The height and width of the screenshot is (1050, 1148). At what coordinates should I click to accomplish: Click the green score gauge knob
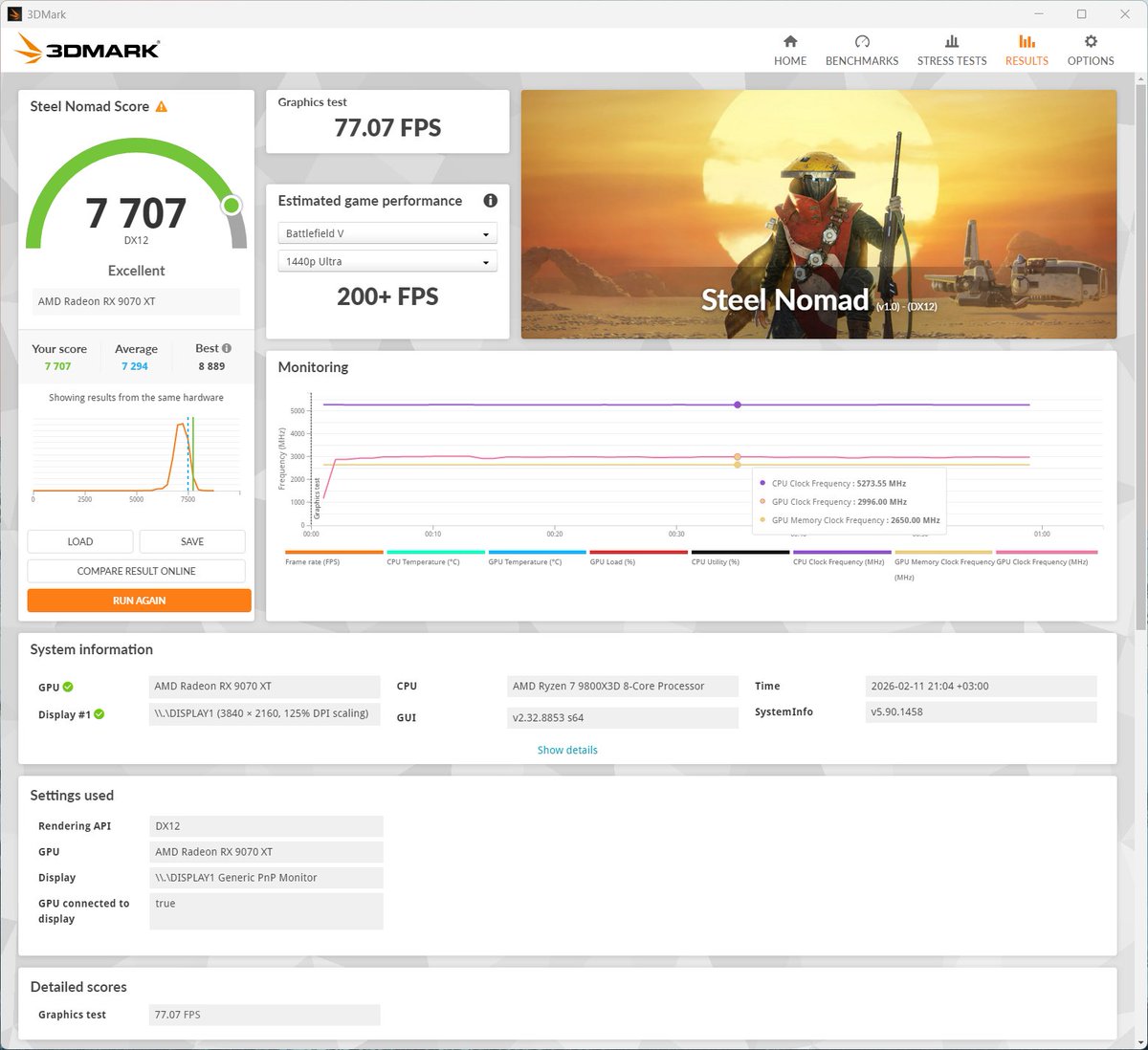(231, 206)
